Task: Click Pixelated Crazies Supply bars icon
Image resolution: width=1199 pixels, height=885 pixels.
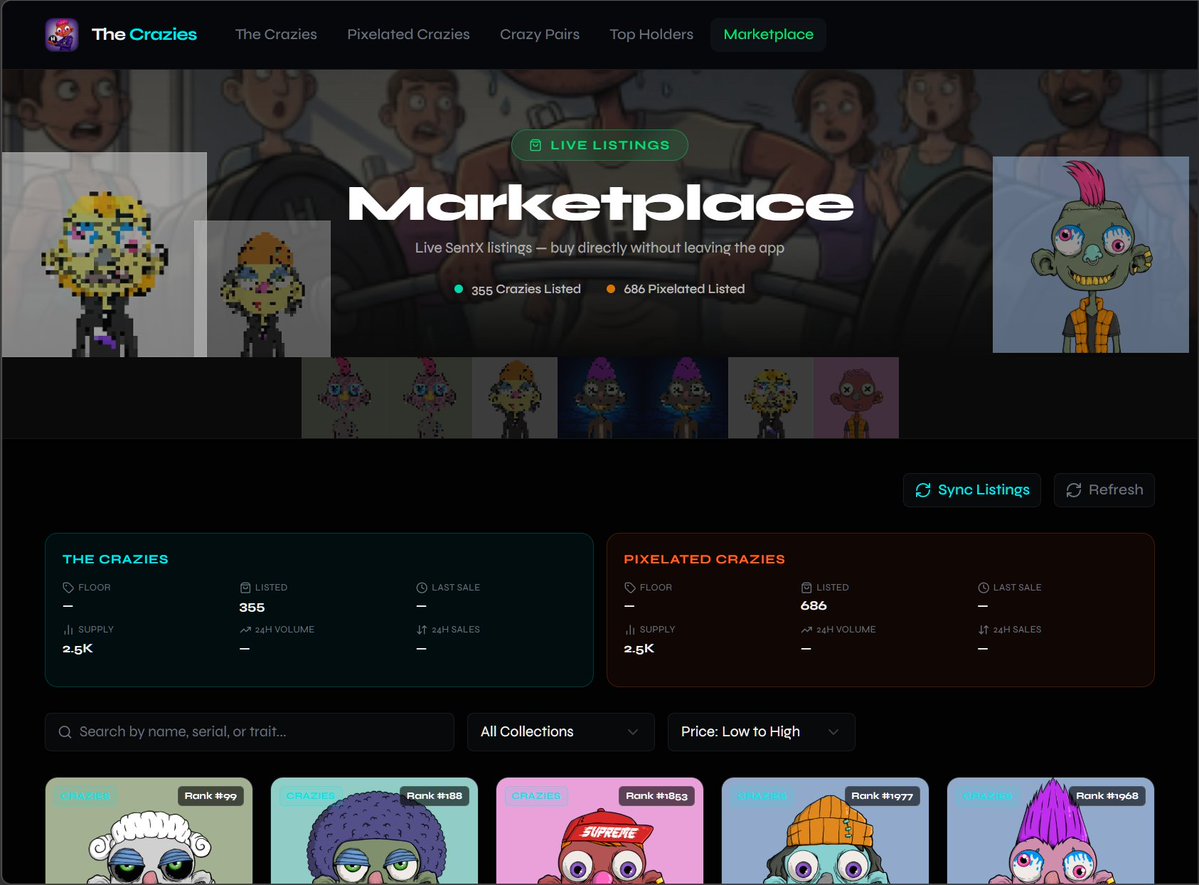Action: click(x=630, y=630)
